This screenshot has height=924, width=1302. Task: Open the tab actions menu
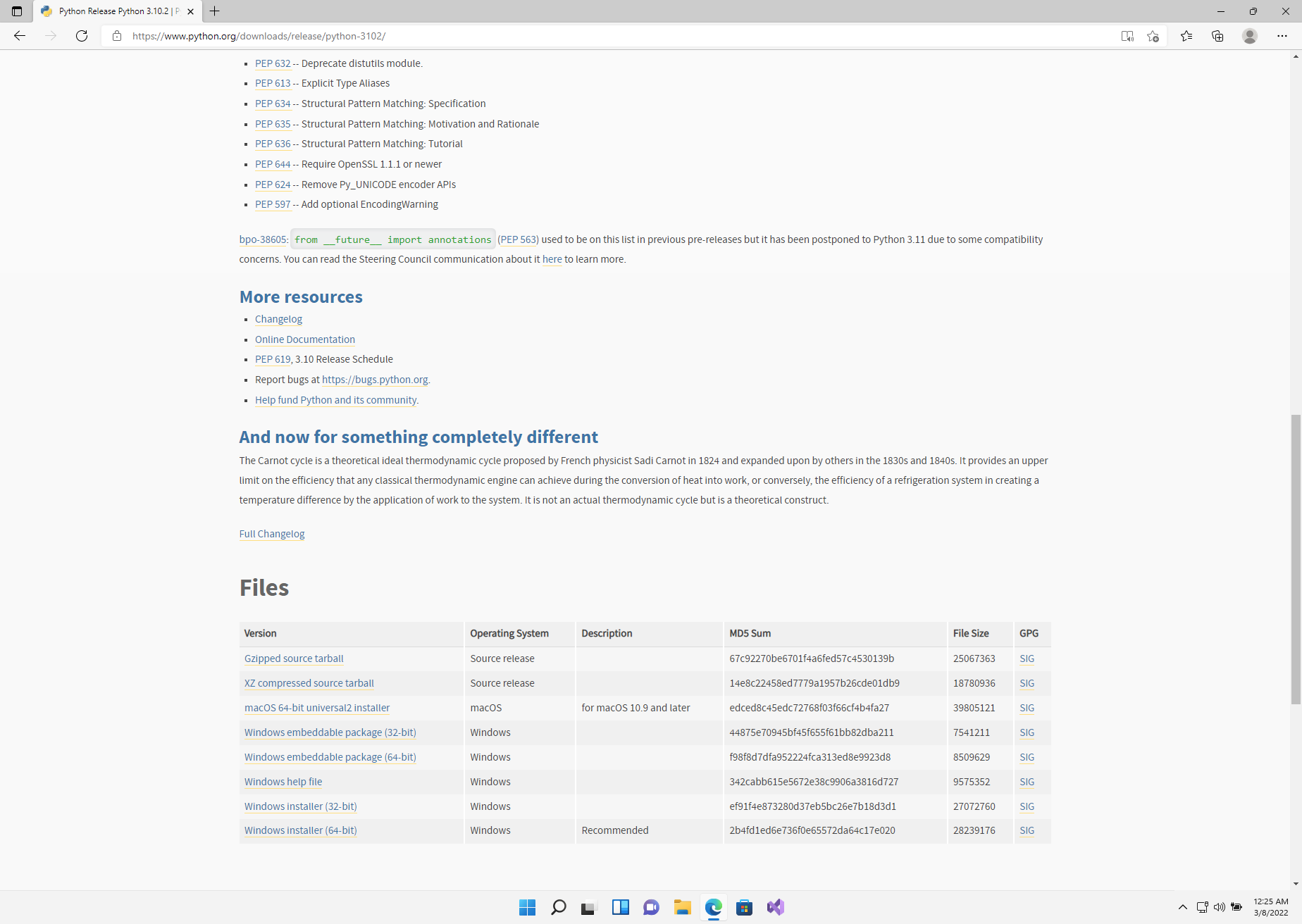pyautogui.click(x=15, y=11)
